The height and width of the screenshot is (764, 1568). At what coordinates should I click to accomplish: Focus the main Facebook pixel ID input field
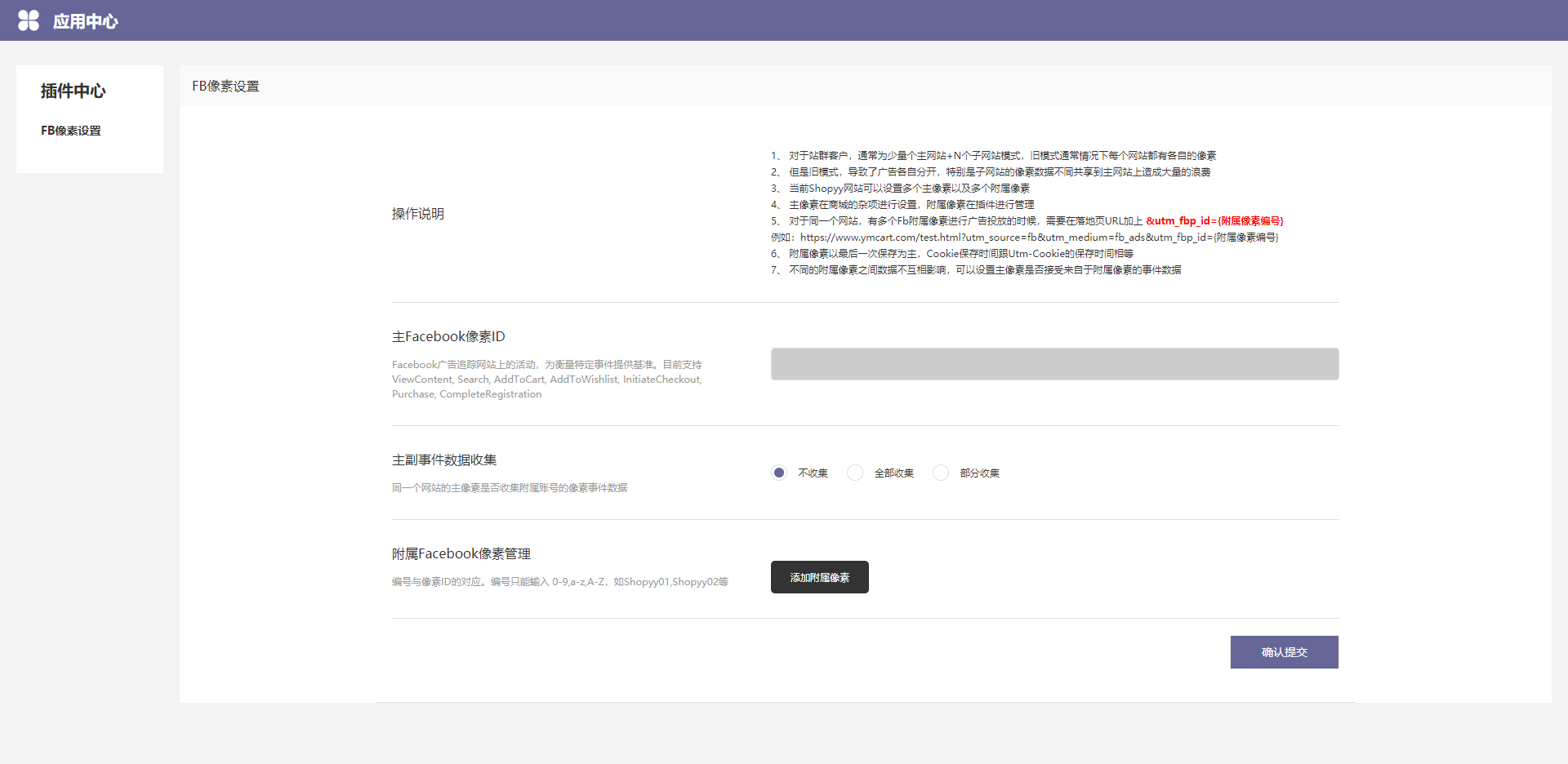pos(1054,364)
